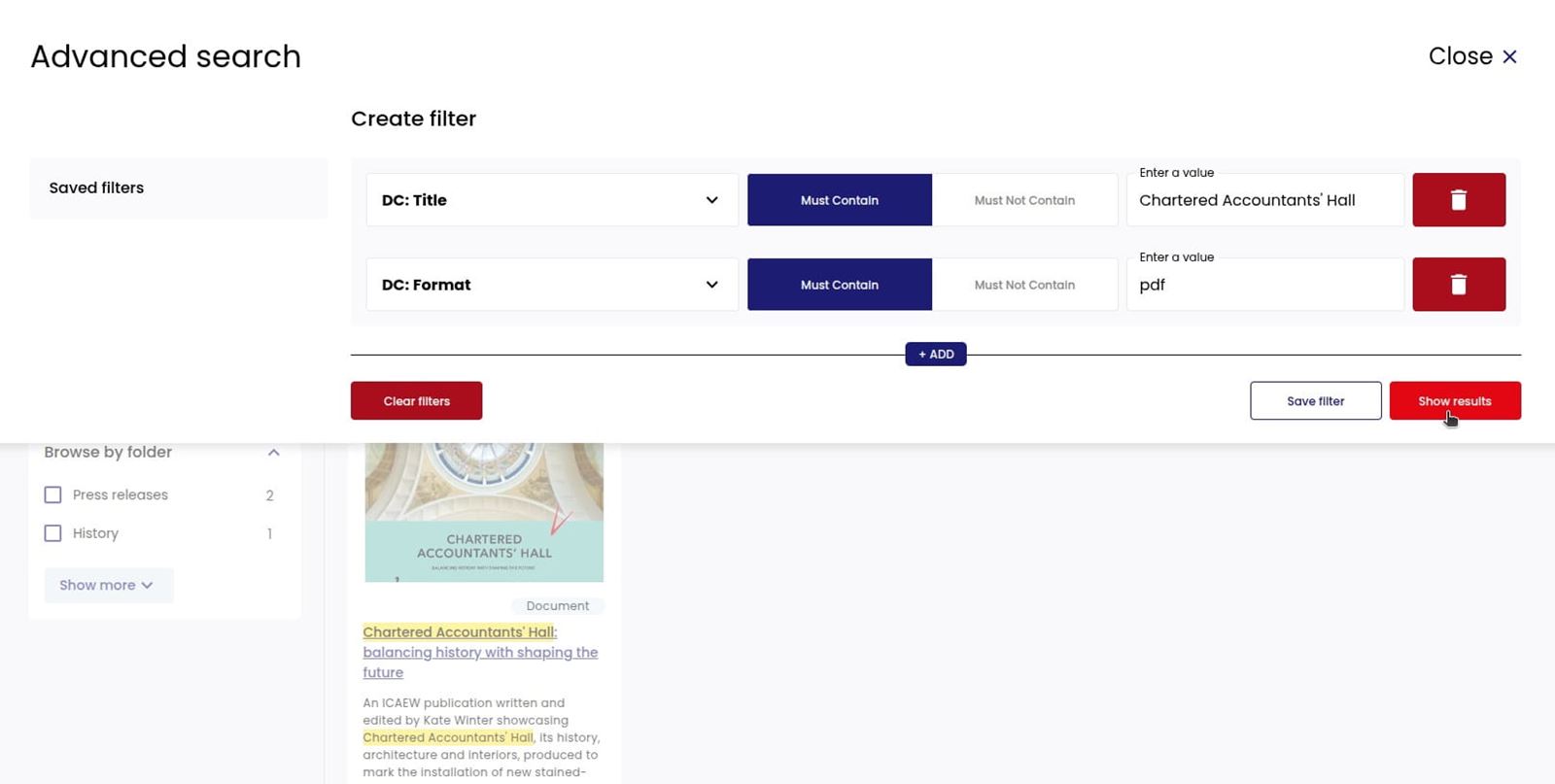Select Must Not Contain for the Format filter
Image resolution: width=1555 pixels, height=784 pixels.
click(x=1024, y=284)
